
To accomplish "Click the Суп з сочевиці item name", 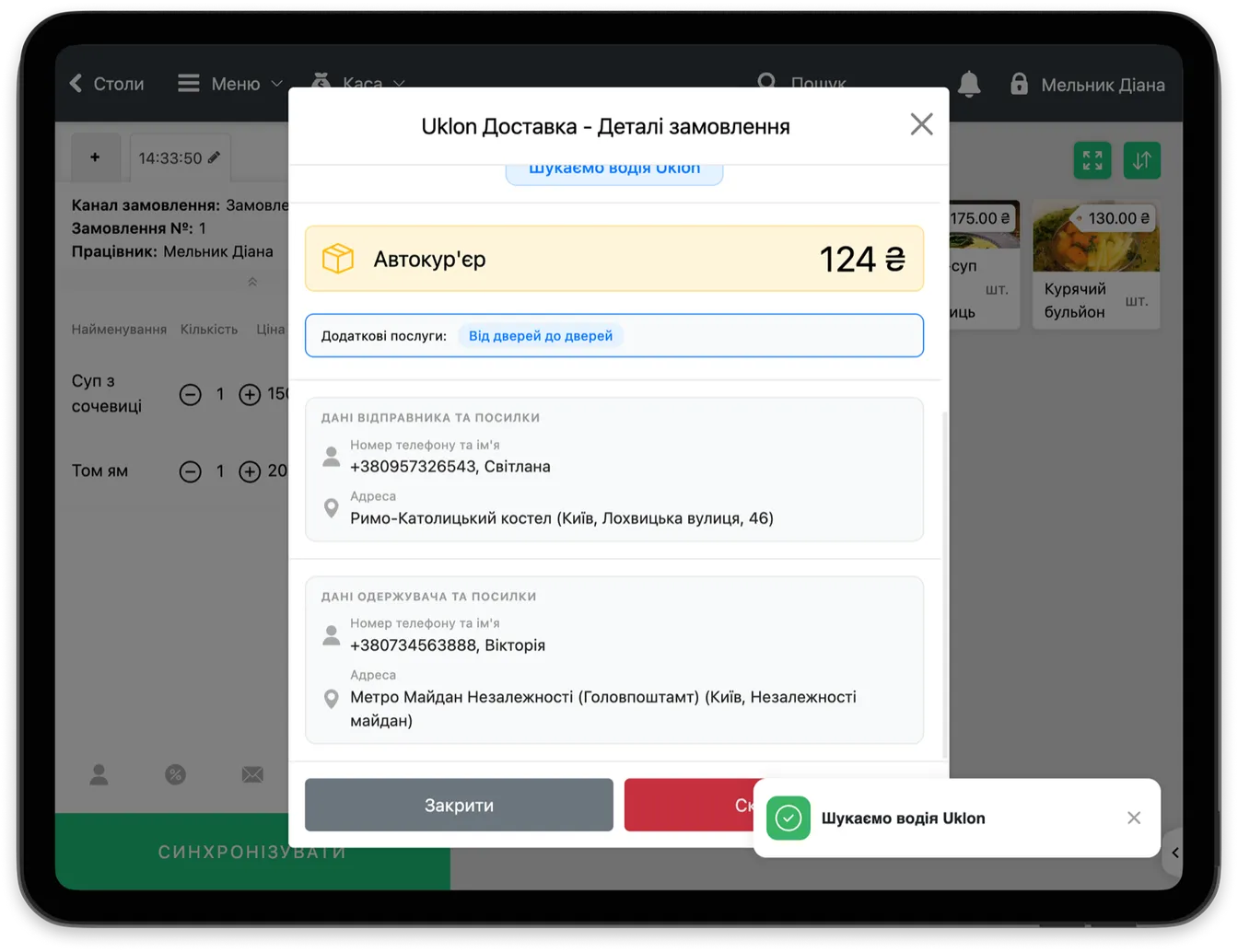I will click(107, 393).
